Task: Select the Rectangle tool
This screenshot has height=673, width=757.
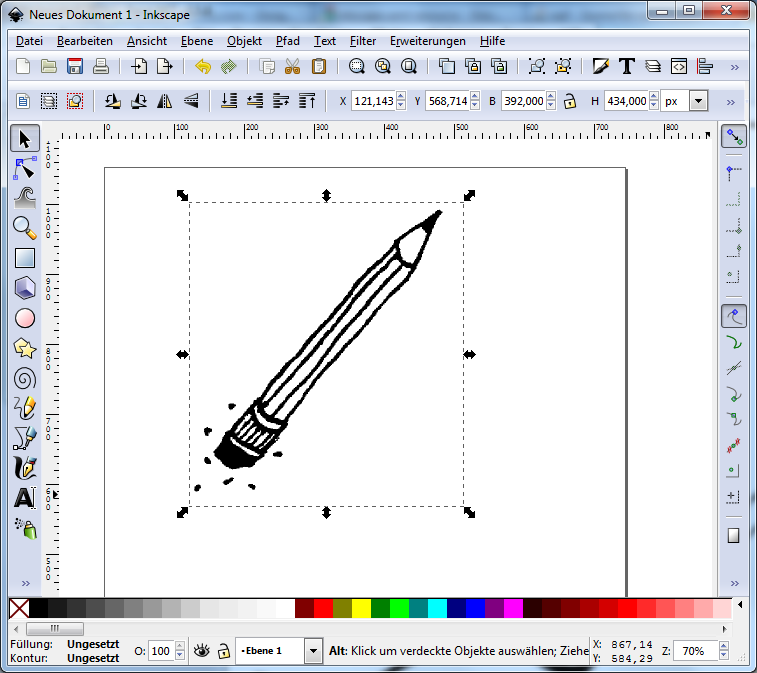Action: coord(25,258)
